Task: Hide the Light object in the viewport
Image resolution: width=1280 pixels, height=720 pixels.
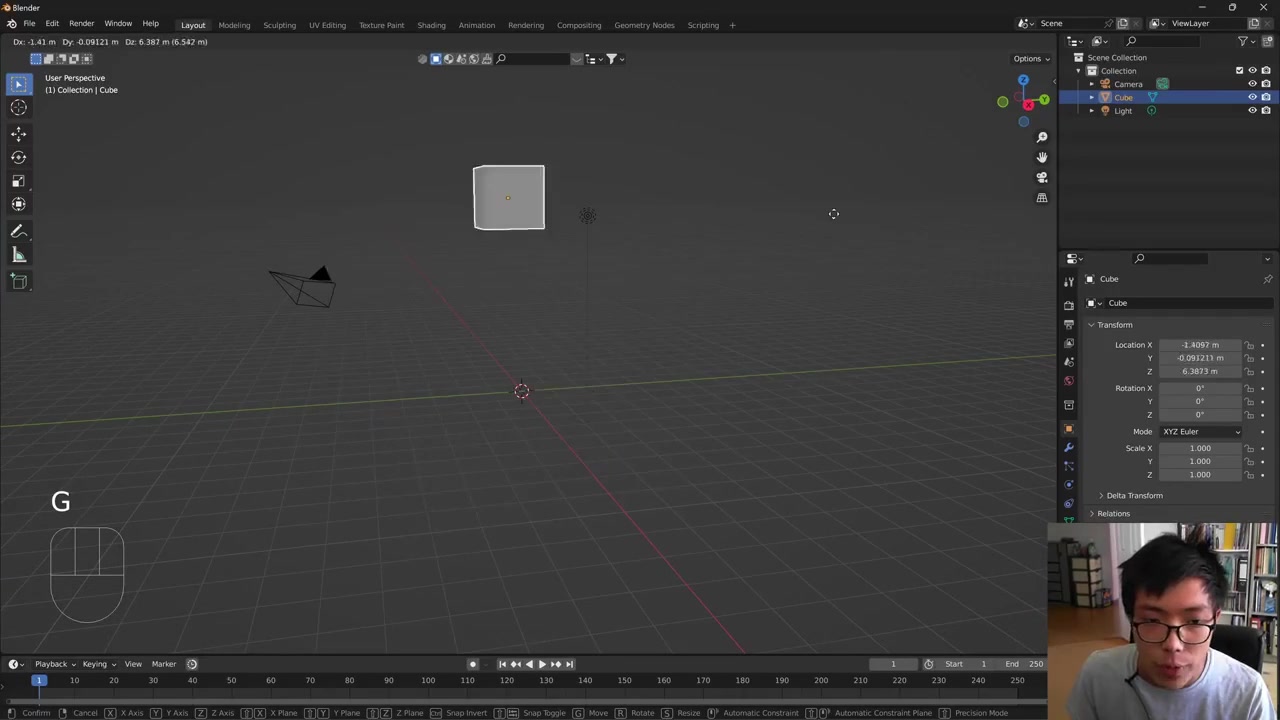Action: tap(1252, 111)
